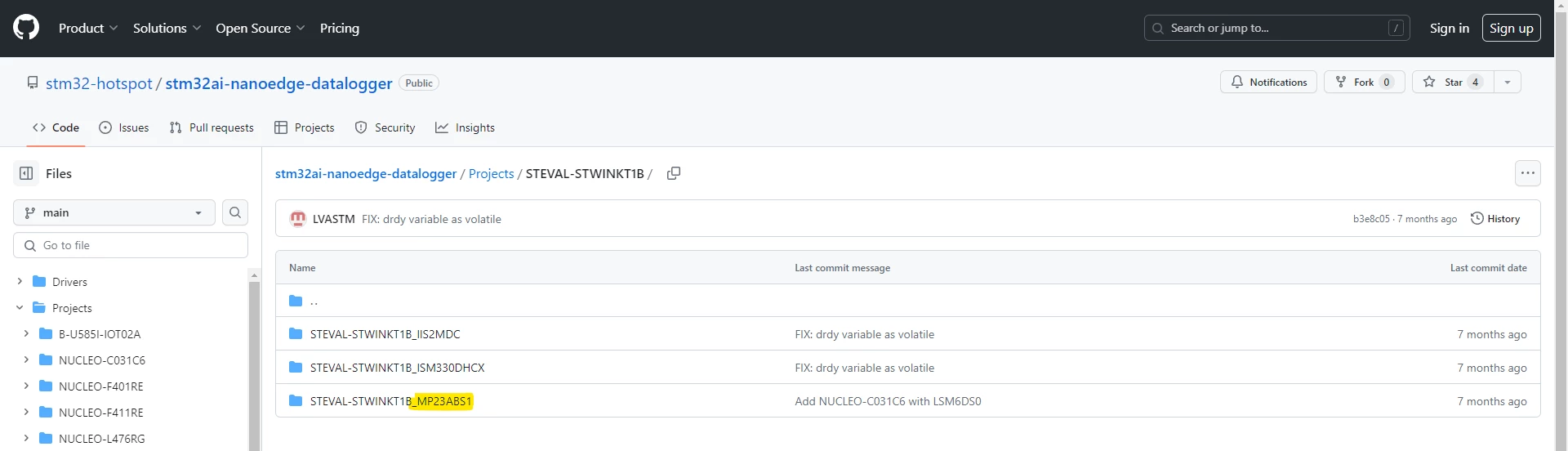Star the repository
1568x451 pixels.
click(x=1453, y=82)
